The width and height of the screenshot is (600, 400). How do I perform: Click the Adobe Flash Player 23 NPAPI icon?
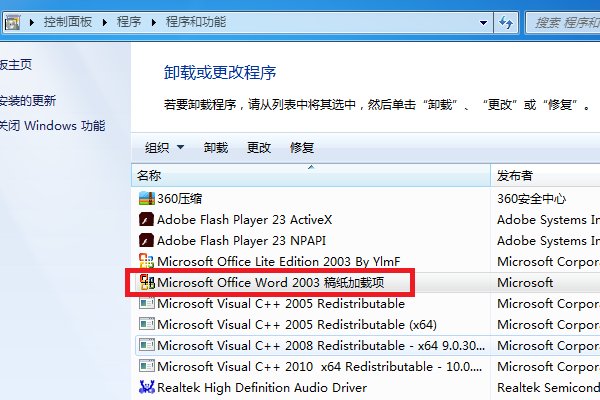tap(146, 240)
